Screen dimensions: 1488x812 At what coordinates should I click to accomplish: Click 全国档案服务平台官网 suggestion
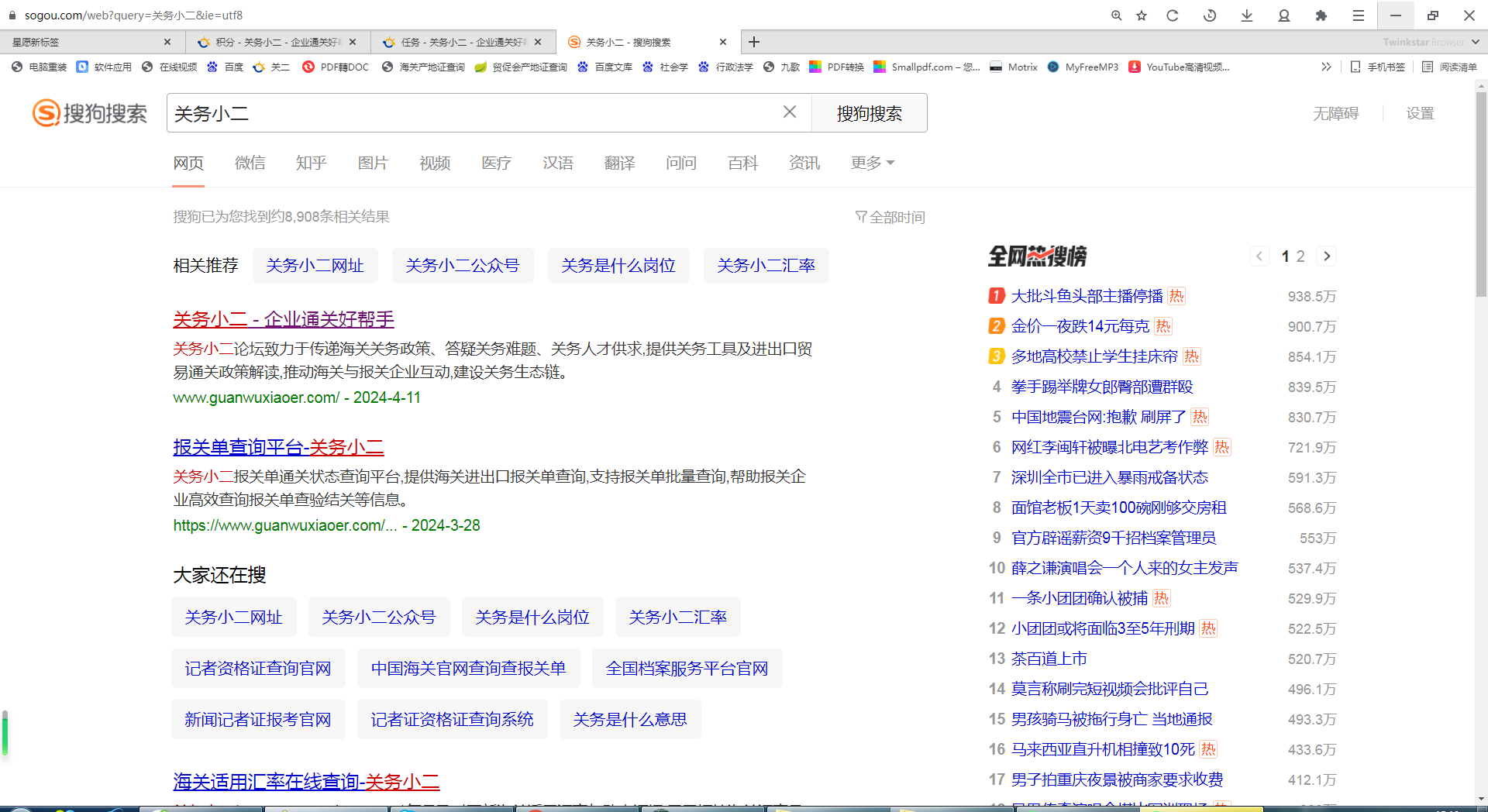tap(687, 669)
